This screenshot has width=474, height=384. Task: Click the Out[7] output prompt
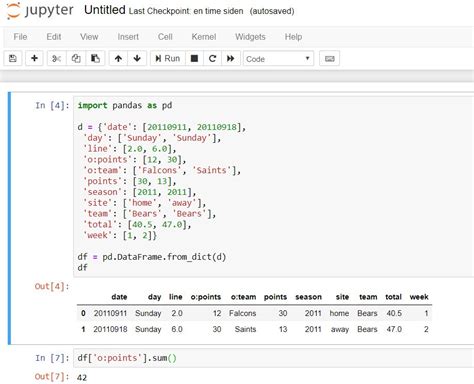click(x=52, y=377)
